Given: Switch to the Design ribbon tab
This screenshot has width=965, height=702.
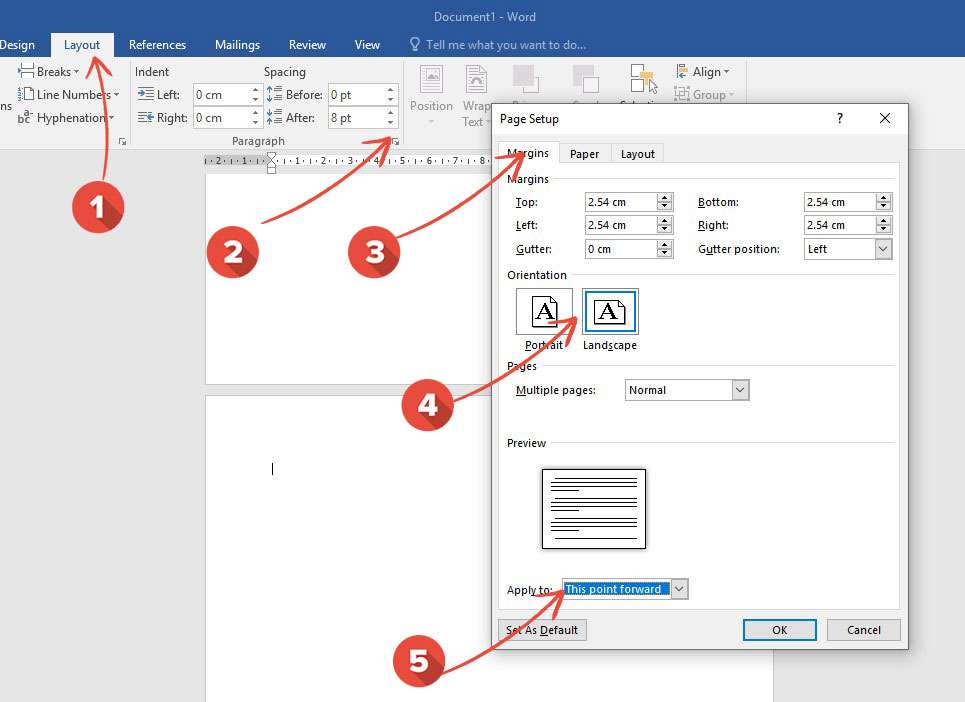Looking at the screenshot, I should [17, 45].
